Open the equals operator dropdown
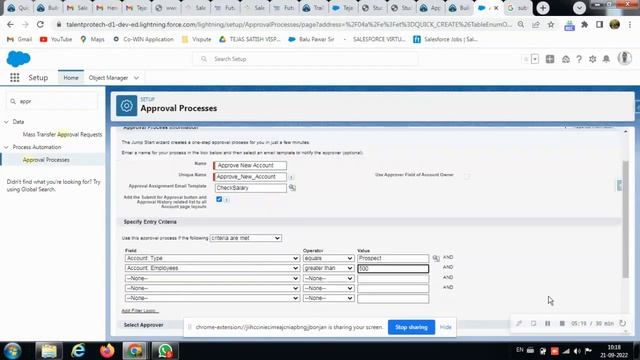Screen dimensions: 640x360 (x=328, y=258)
